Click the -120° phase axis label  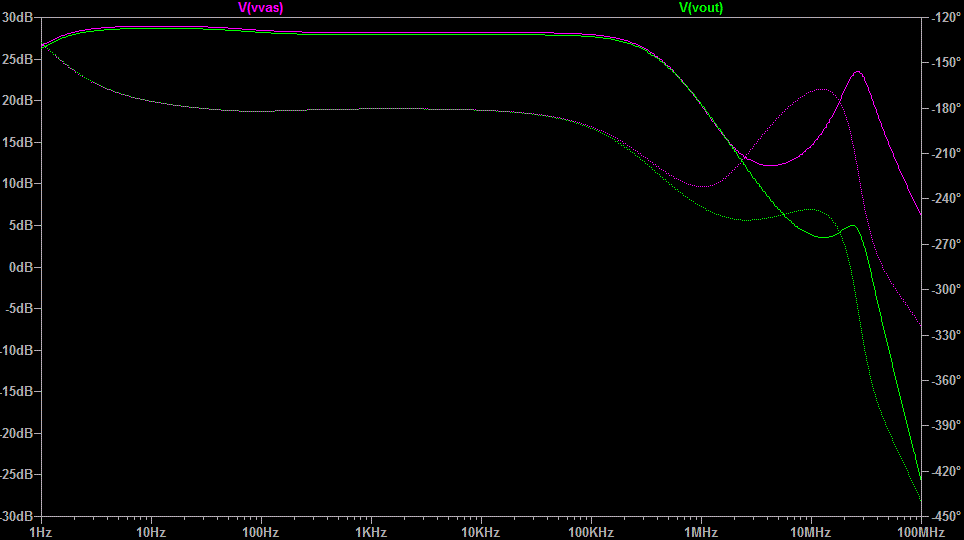(946, 17)
